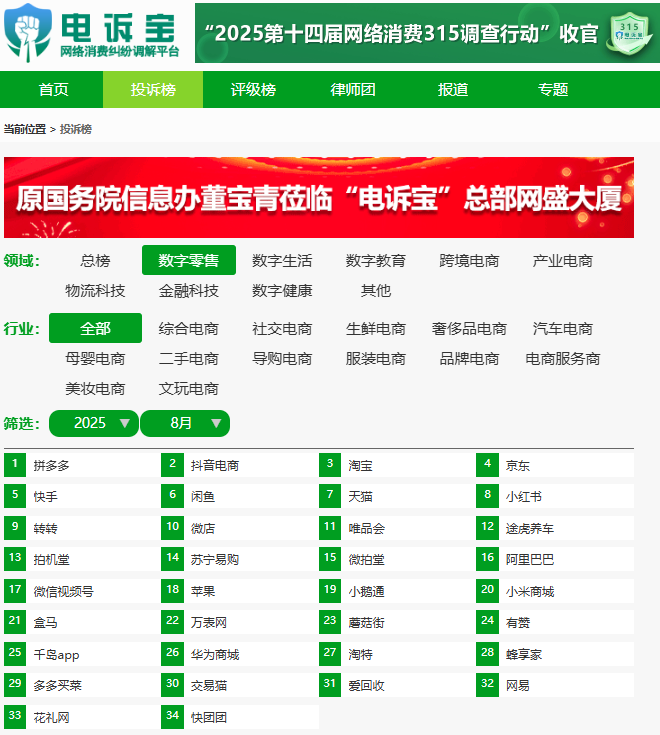
Task: Select the 物流科技 domain filter
Action: click(x=95, y=291)
